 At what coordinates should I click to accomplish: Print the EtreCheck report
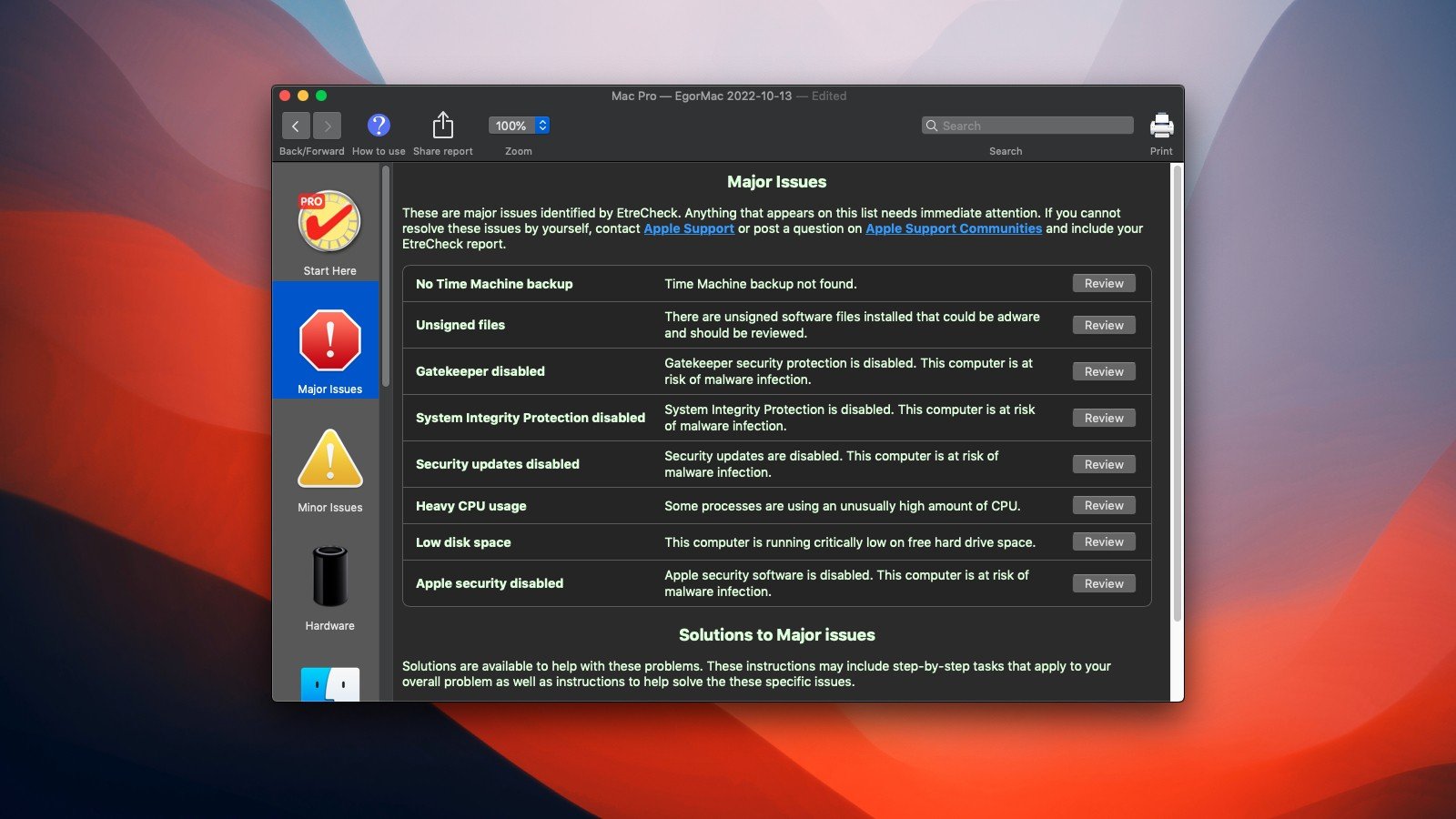pyautogui.click(x=1161, y=126)
